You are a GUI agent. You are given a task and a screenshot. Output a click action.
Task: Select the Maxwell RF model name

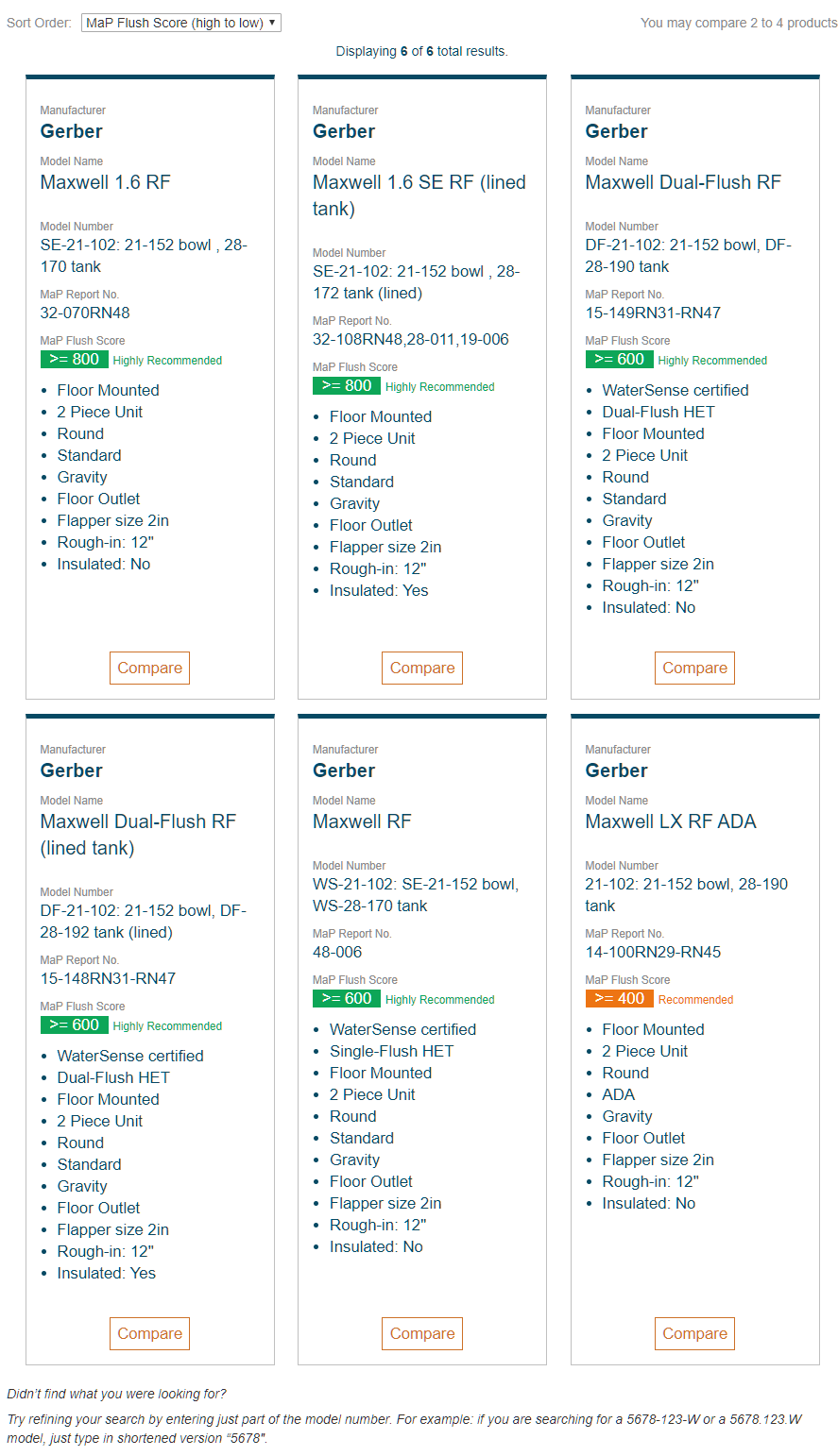[x=362, y=821]
